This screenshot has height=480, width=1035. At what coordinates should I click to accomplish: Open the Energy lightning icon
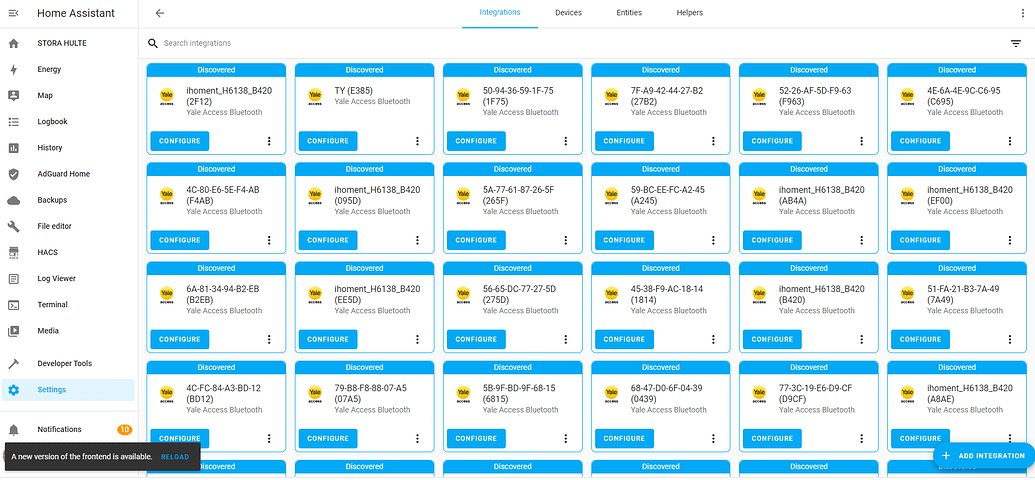[x=13, y=69]
